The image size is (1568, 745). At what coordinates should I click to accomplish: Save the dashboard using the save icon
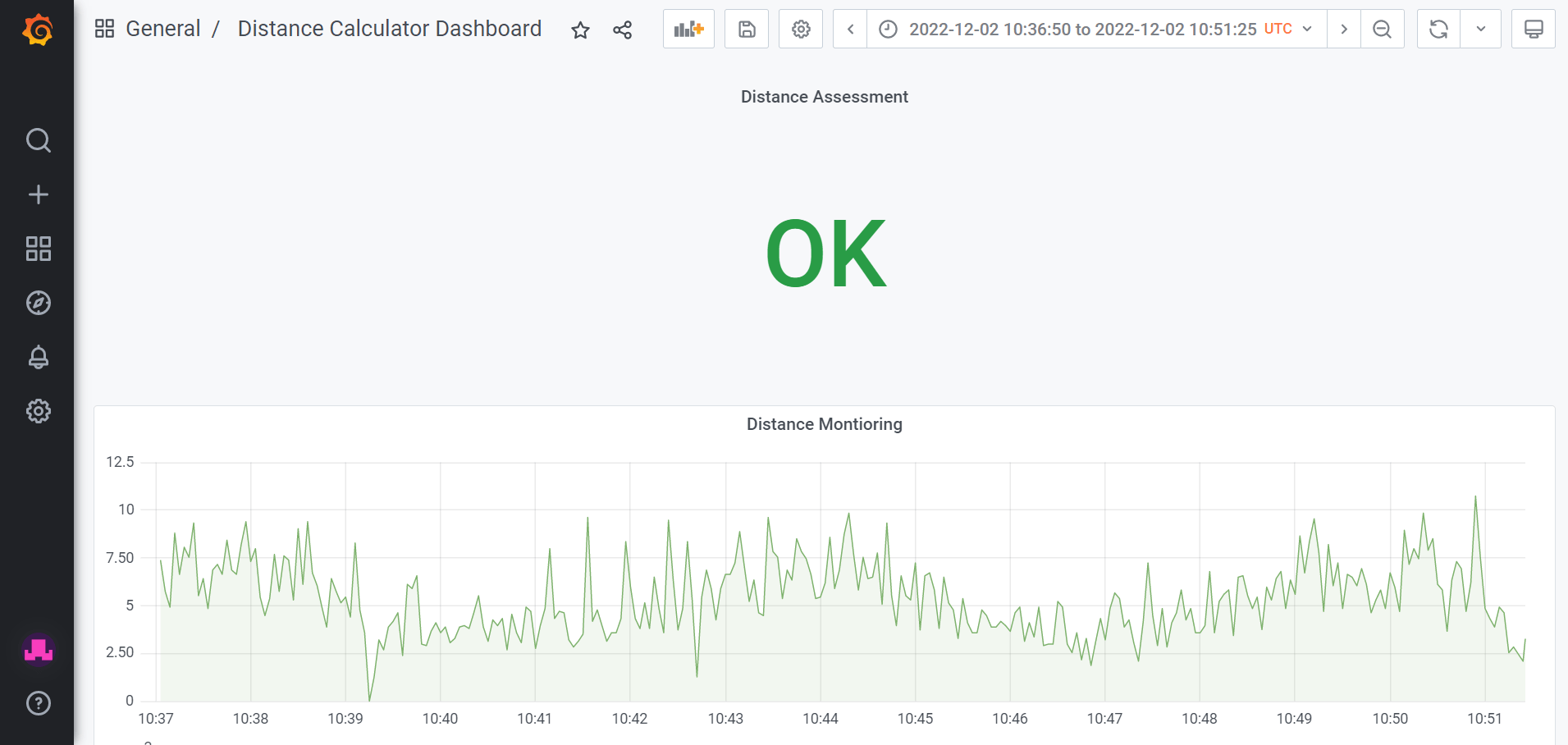tap(745, 29)
